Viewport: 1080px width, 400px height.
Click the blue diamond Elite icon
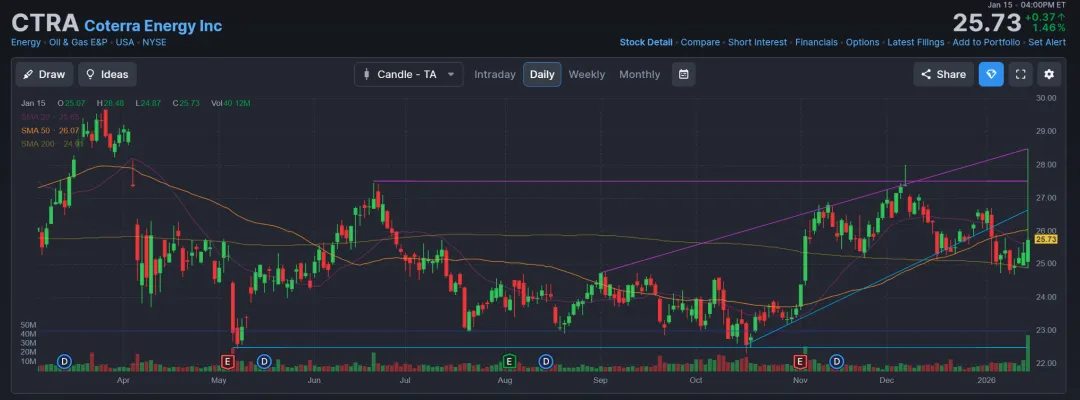pos(991,74)
